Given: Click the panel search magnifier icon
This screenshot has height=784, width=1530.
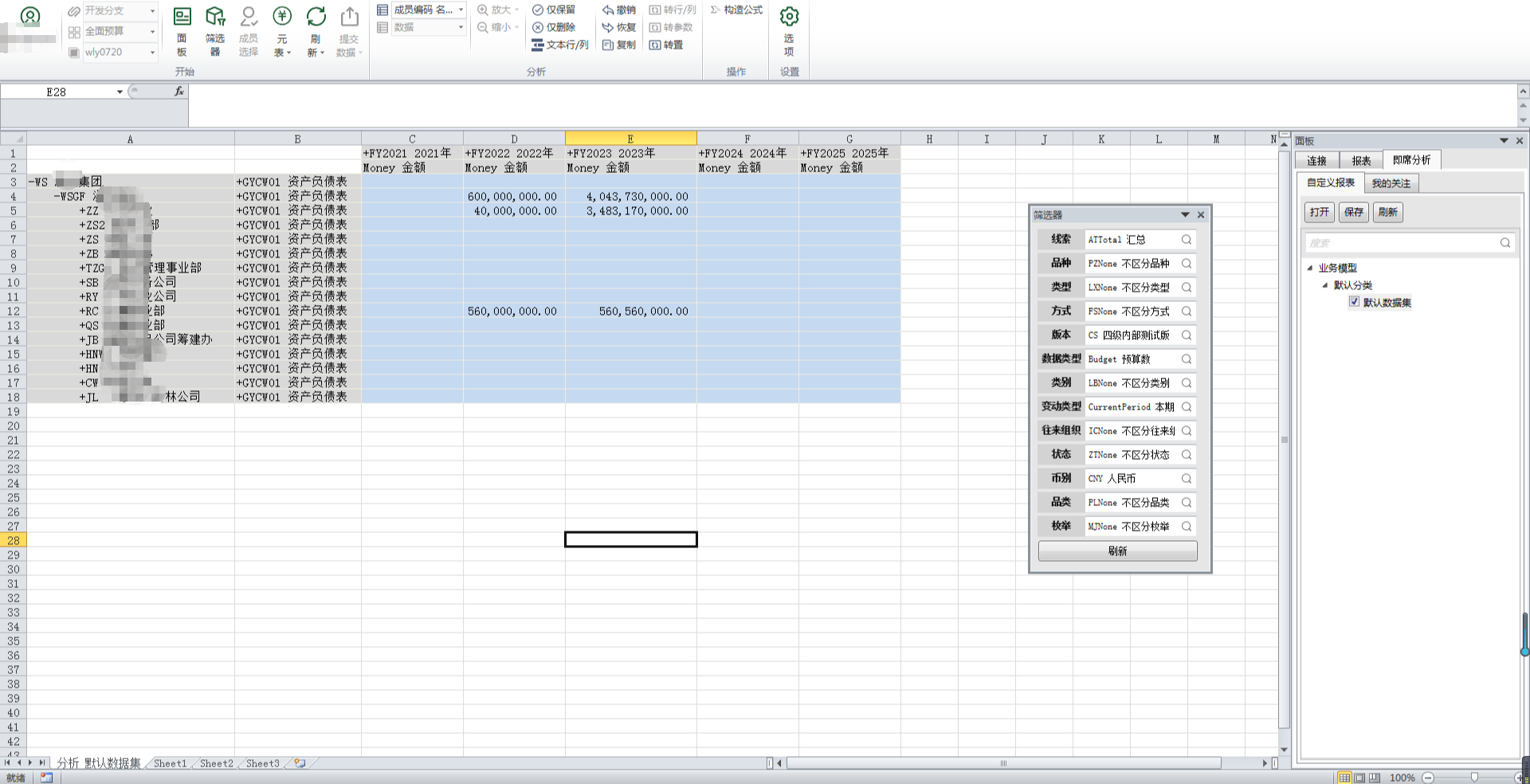Looking at the screenshot, I should [1505, 242].
